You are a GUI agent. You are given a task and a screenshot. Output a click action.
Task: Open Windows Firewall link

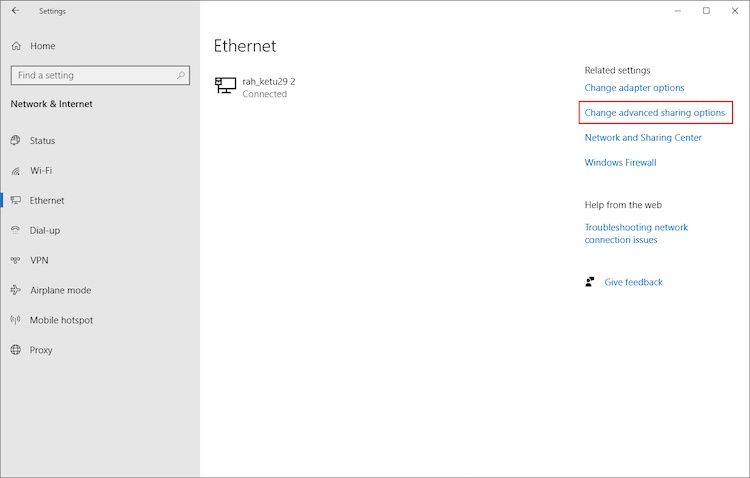tap(620, 162)
